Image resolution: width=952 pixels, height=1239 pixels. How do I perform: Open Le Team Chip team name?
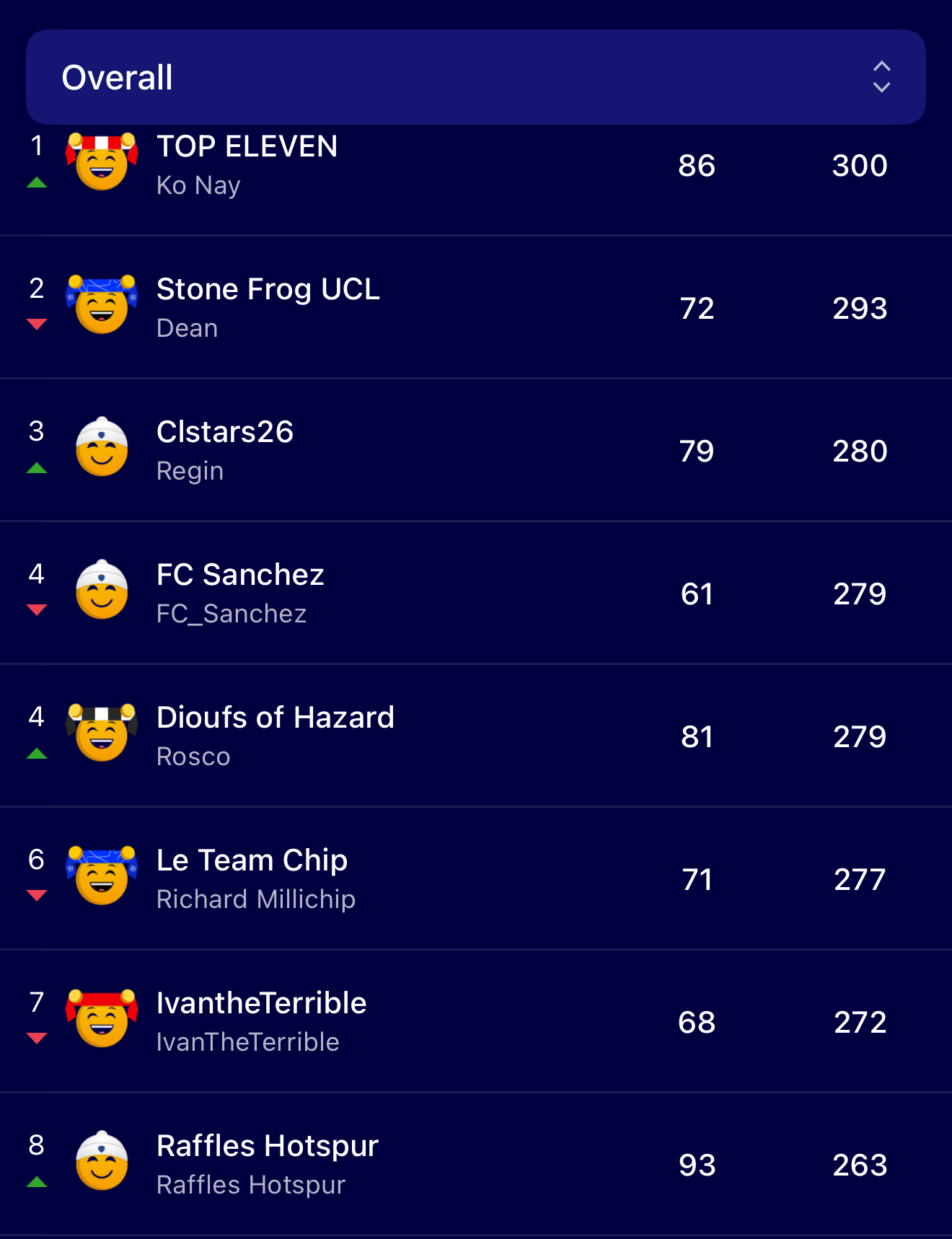(x=252, y=860)
